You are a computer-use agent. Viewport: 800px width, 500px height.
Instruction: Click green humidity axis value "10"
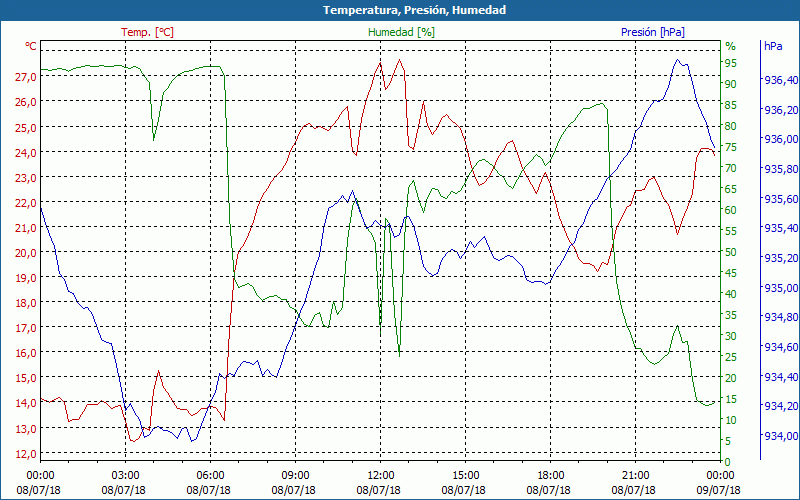(731, 420)
